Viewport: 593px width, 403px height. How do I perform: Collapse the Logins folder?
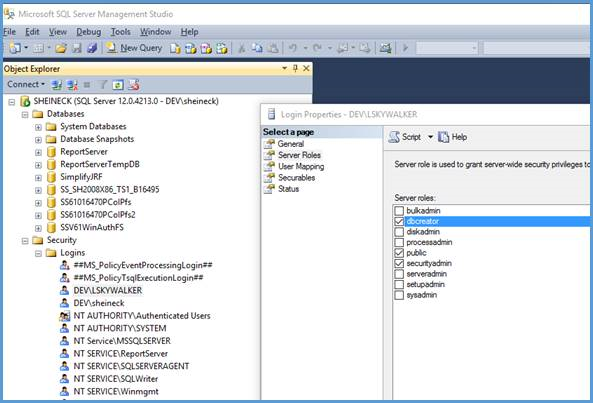38,253
